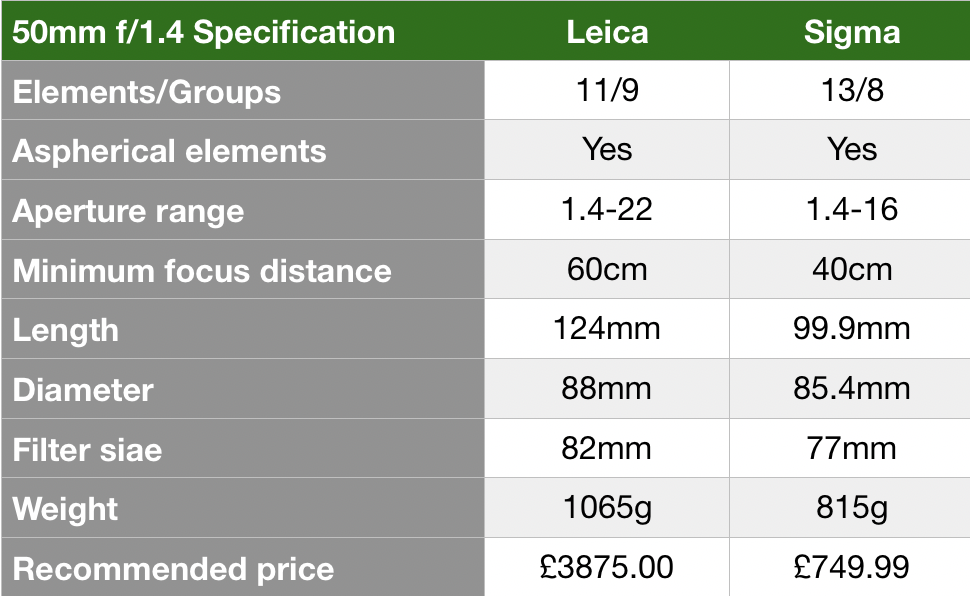
Task: Click the Leica aperture range 1.4-22 cell
Action: pos(607,210)
